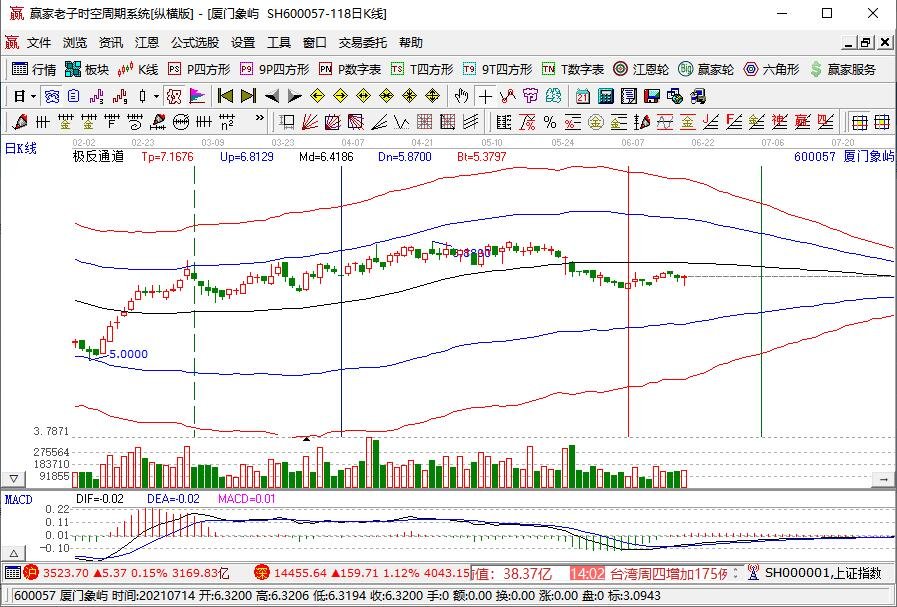This screenshot has height=607, width=897.
Task: Open the P四方形 tool
Action: (199, 69)
